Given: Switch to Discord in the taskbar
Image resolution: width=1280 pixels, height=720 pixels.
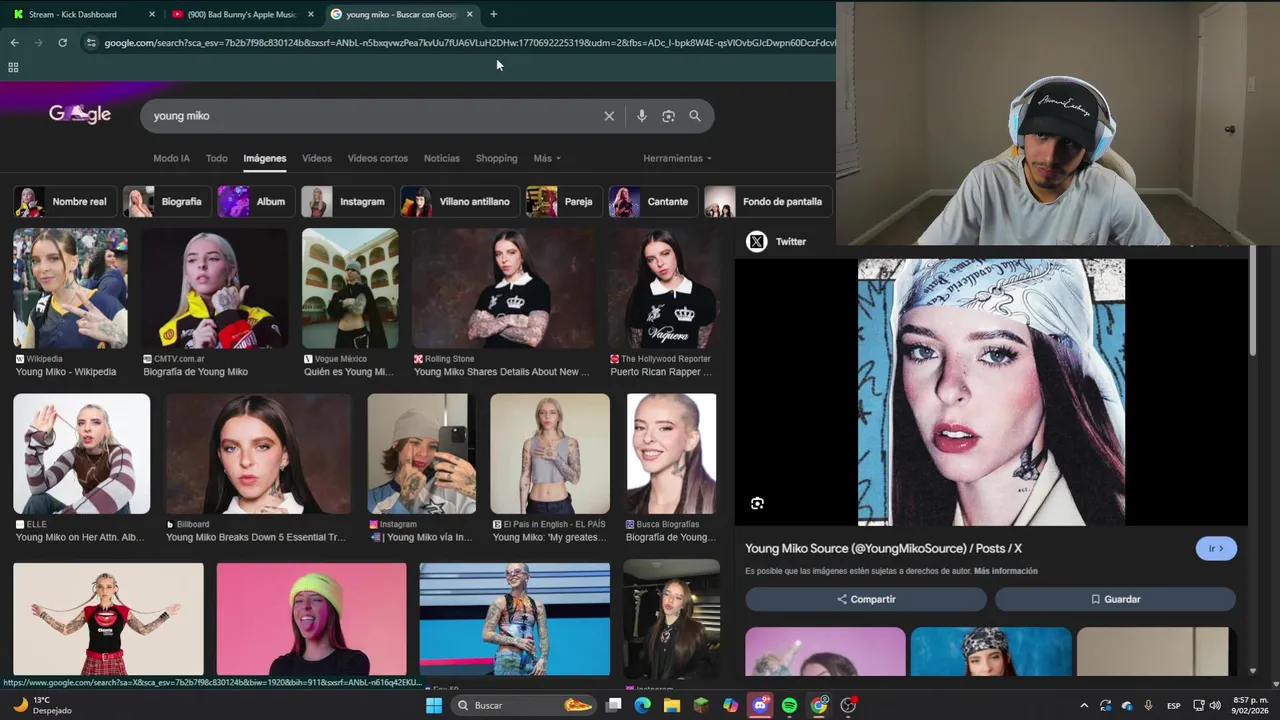Looking at the screenshot, I should pyautogui.click(x=760, y=705).
